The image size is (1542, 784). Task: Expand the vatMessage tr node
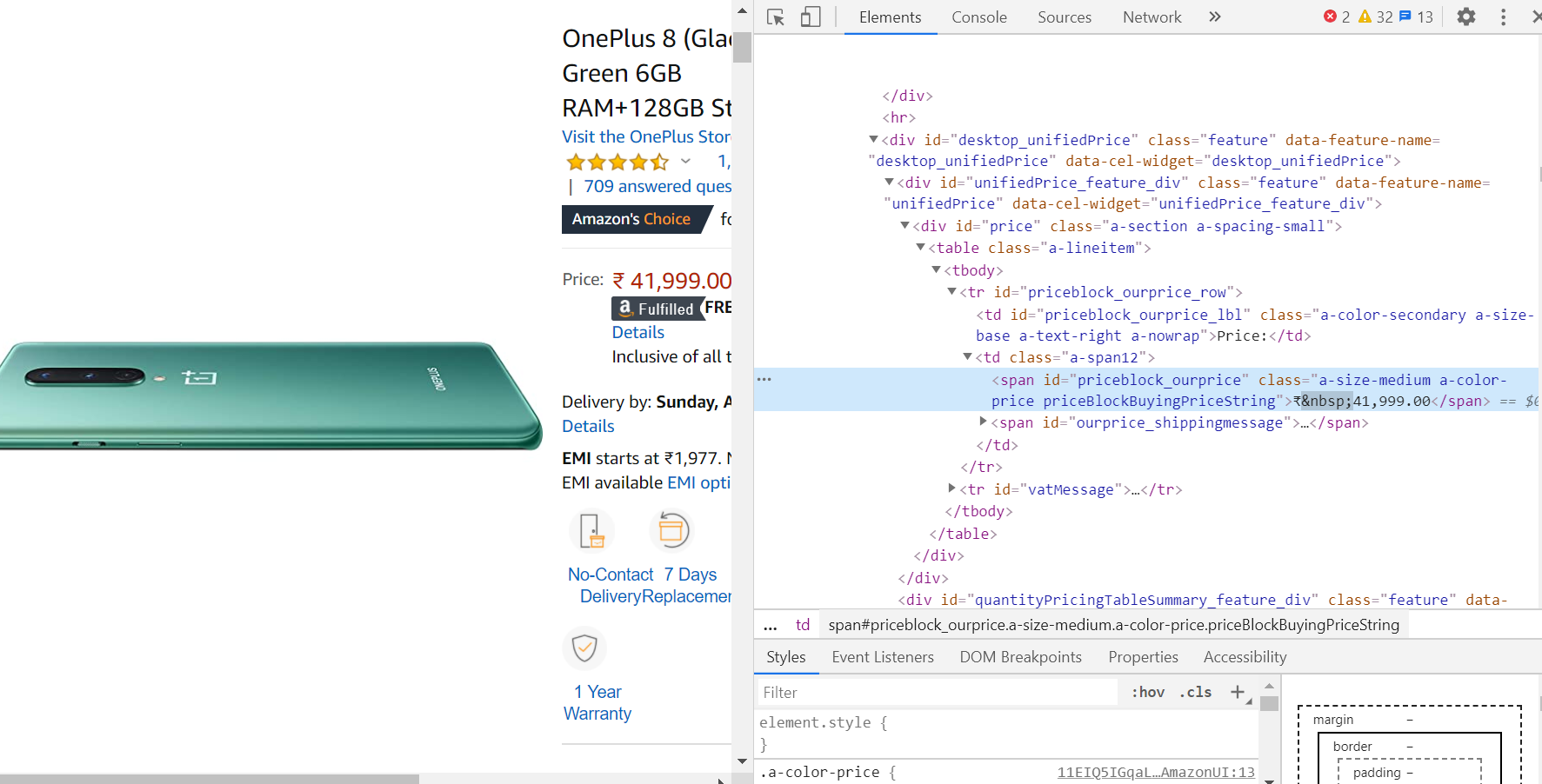coord(951,488)
